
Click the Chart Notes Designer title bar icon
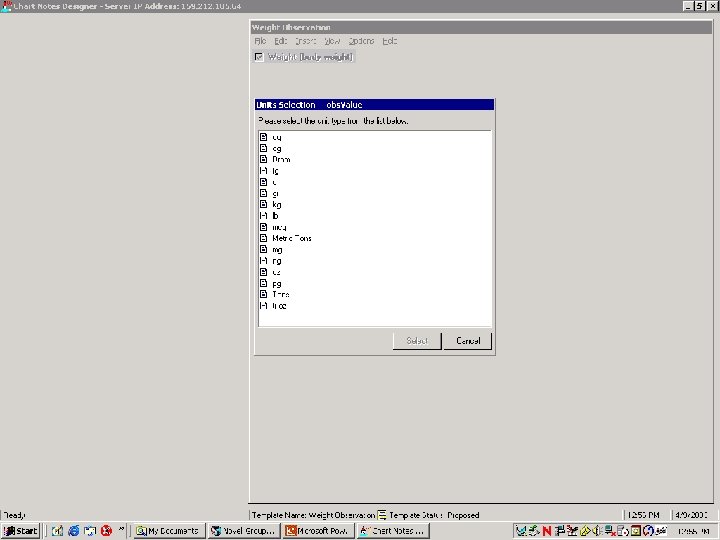pos(6,6)
